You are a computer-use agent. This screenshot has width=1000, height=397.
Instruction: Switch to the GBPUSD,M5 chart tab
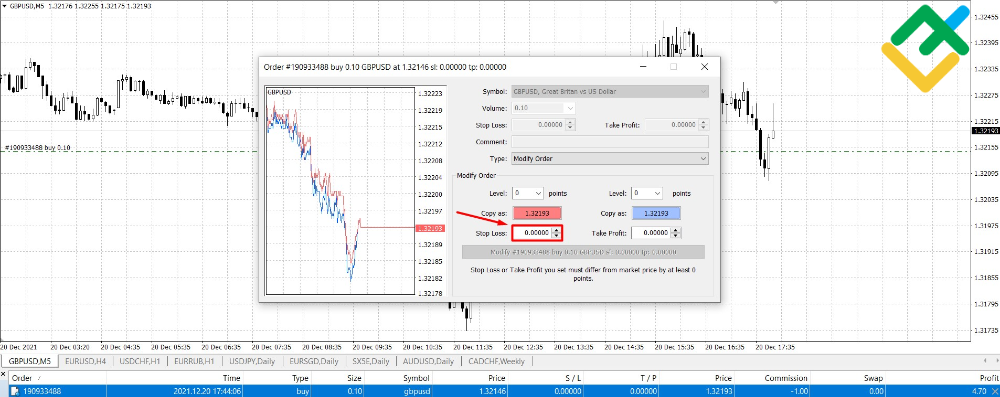pyautogui.click(x=29, y=361)
